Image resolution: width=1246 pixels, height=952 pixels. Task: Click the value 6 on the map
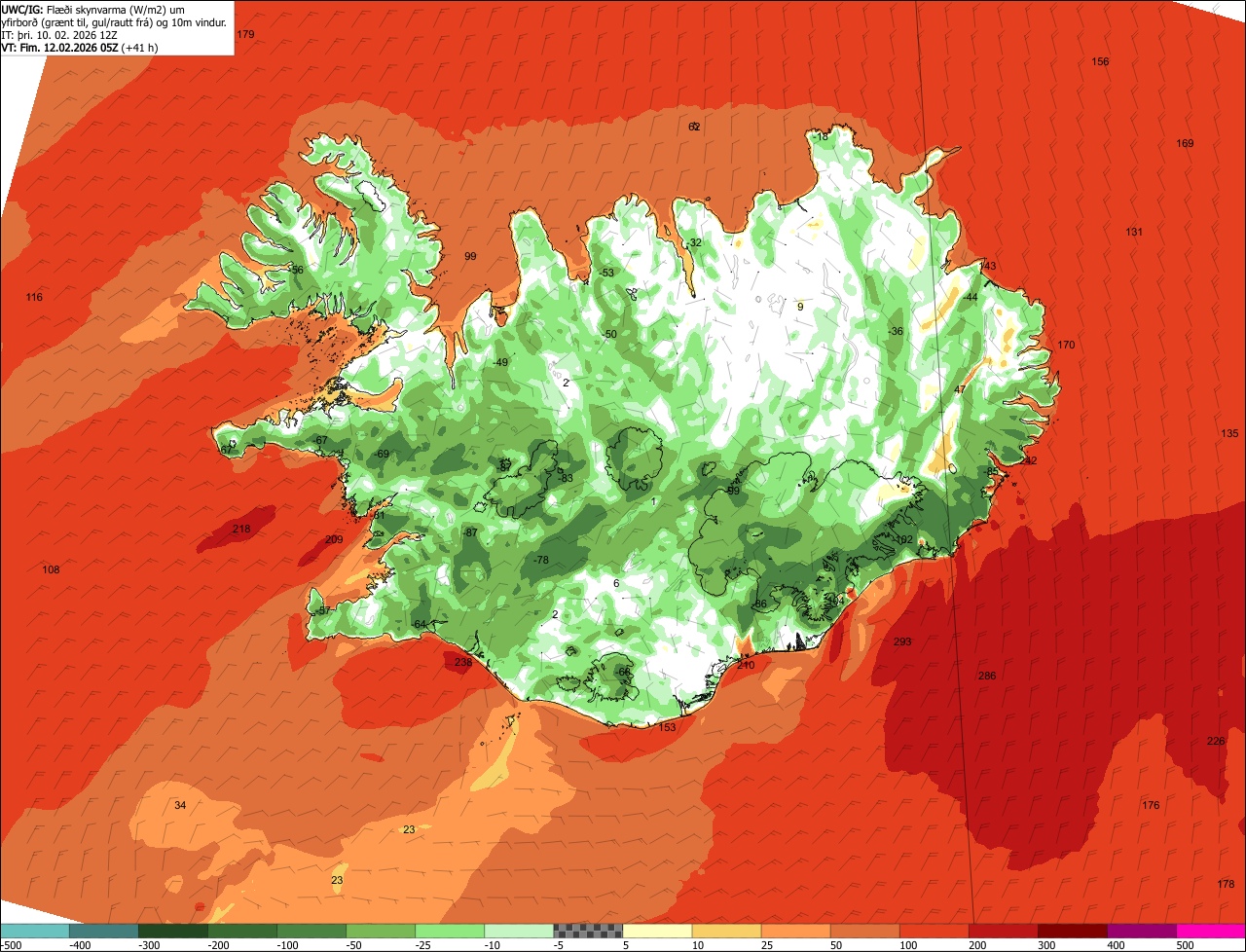(616, 583)
